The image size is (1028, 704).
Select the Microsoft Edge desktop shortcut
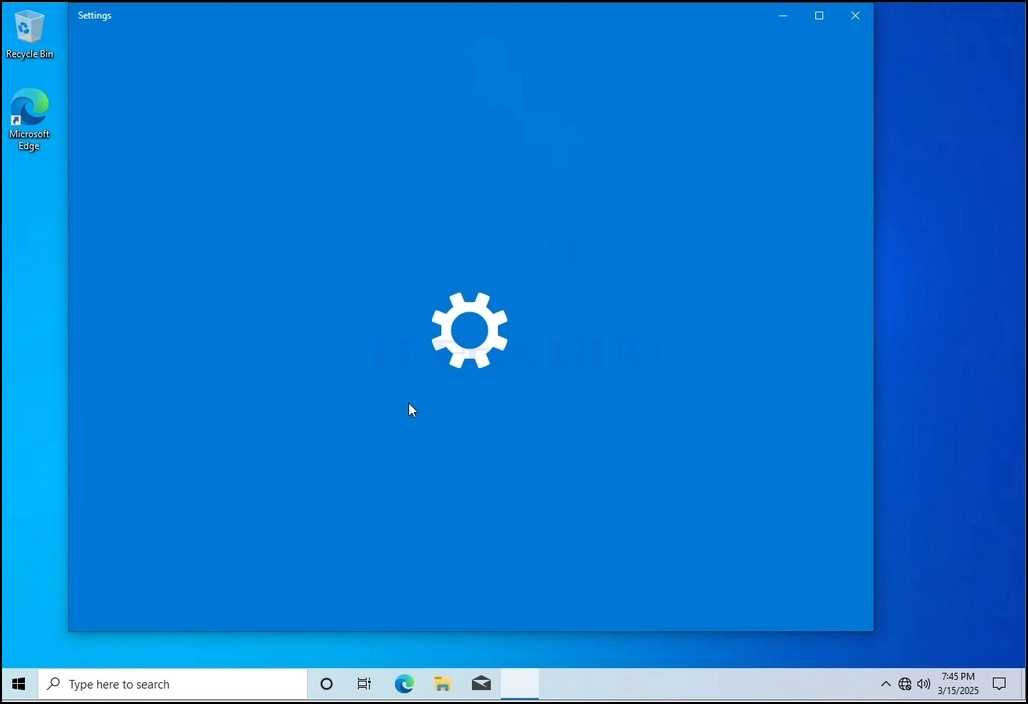pos(29,119)
